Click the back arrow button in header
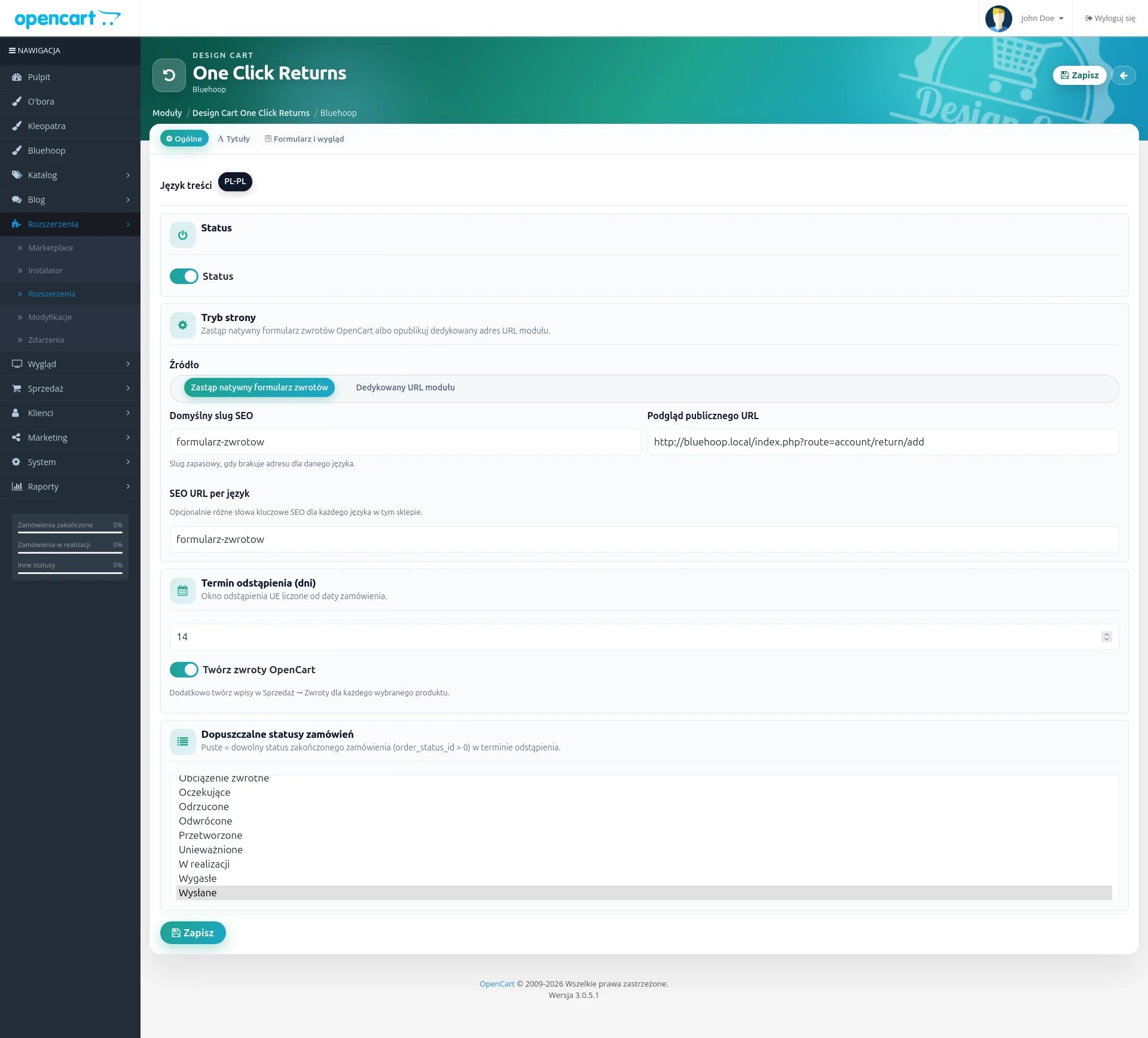 (x=1123, y=75)
